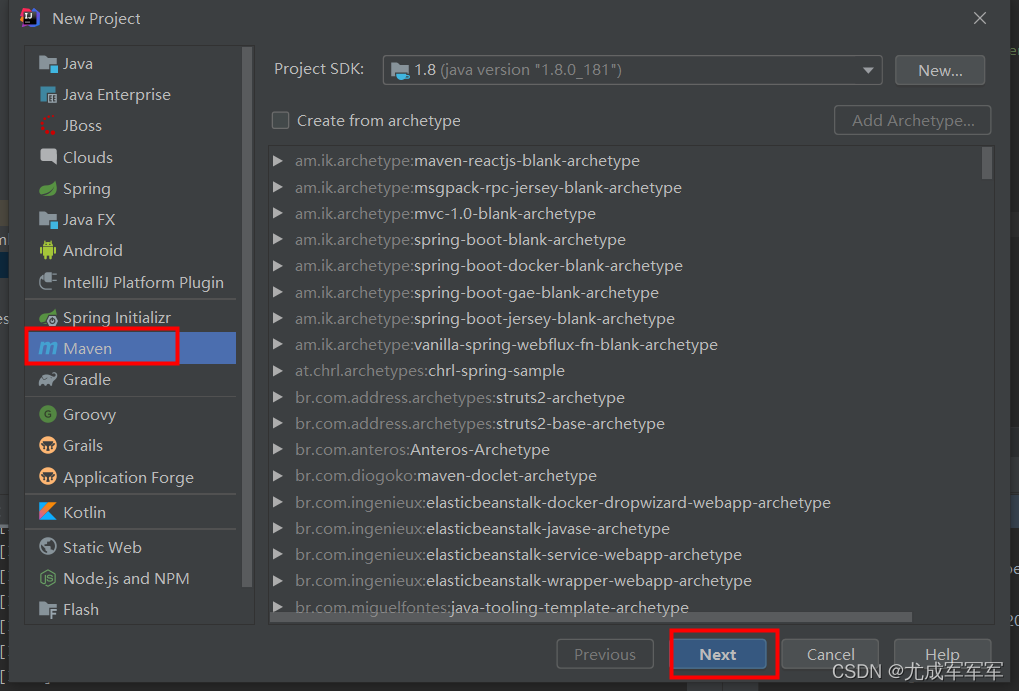Select Java Enterprise project type
This screenshot has height=691, width=1019.
tap(117, 95)
